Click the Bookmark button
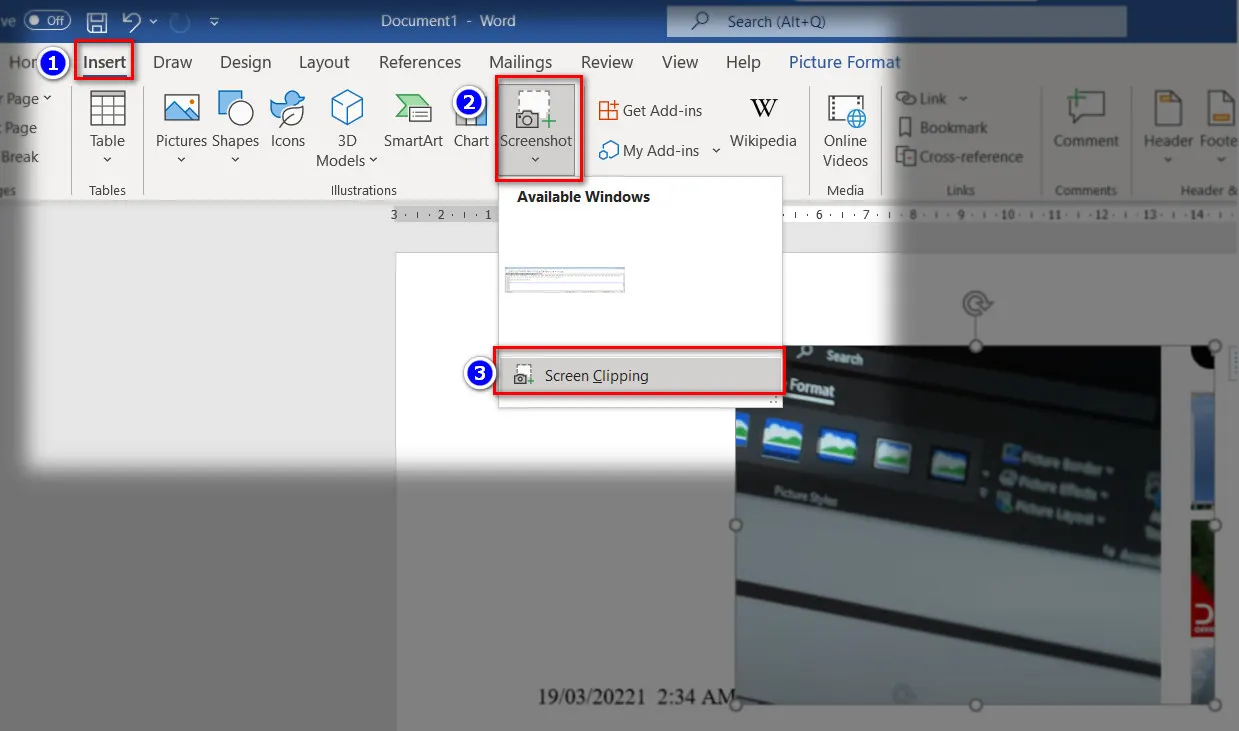The height and width of the screenshot is (731, 1239). coord(942,127)
